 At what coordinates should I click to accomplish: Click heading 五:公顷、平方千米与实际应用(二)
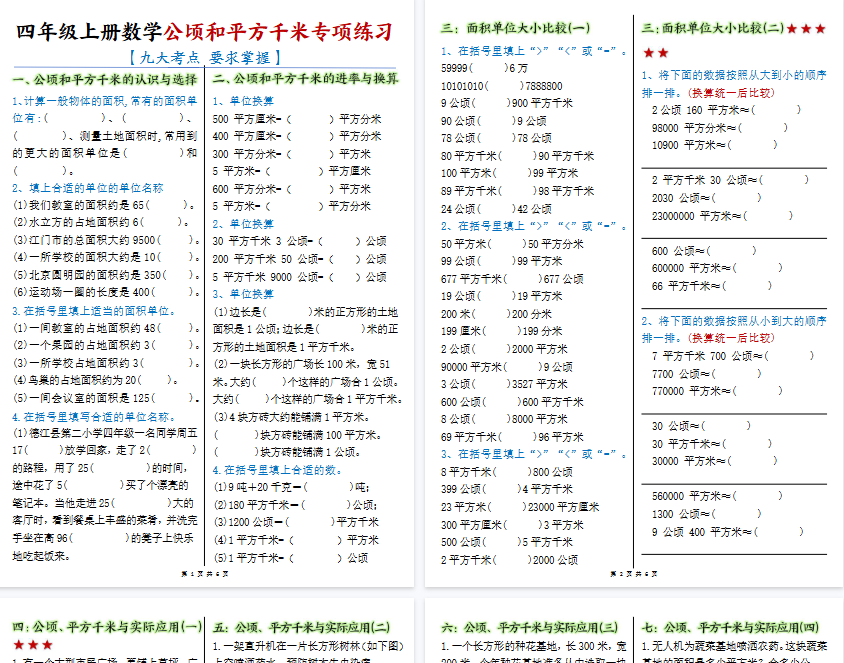(306, 627)
